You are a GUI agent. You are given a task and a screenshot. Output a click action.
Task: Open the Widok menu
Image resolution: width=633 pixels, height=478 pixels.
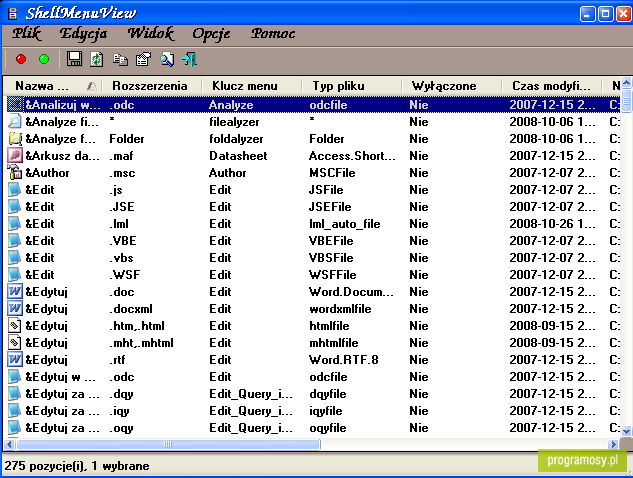pos(151,34)
